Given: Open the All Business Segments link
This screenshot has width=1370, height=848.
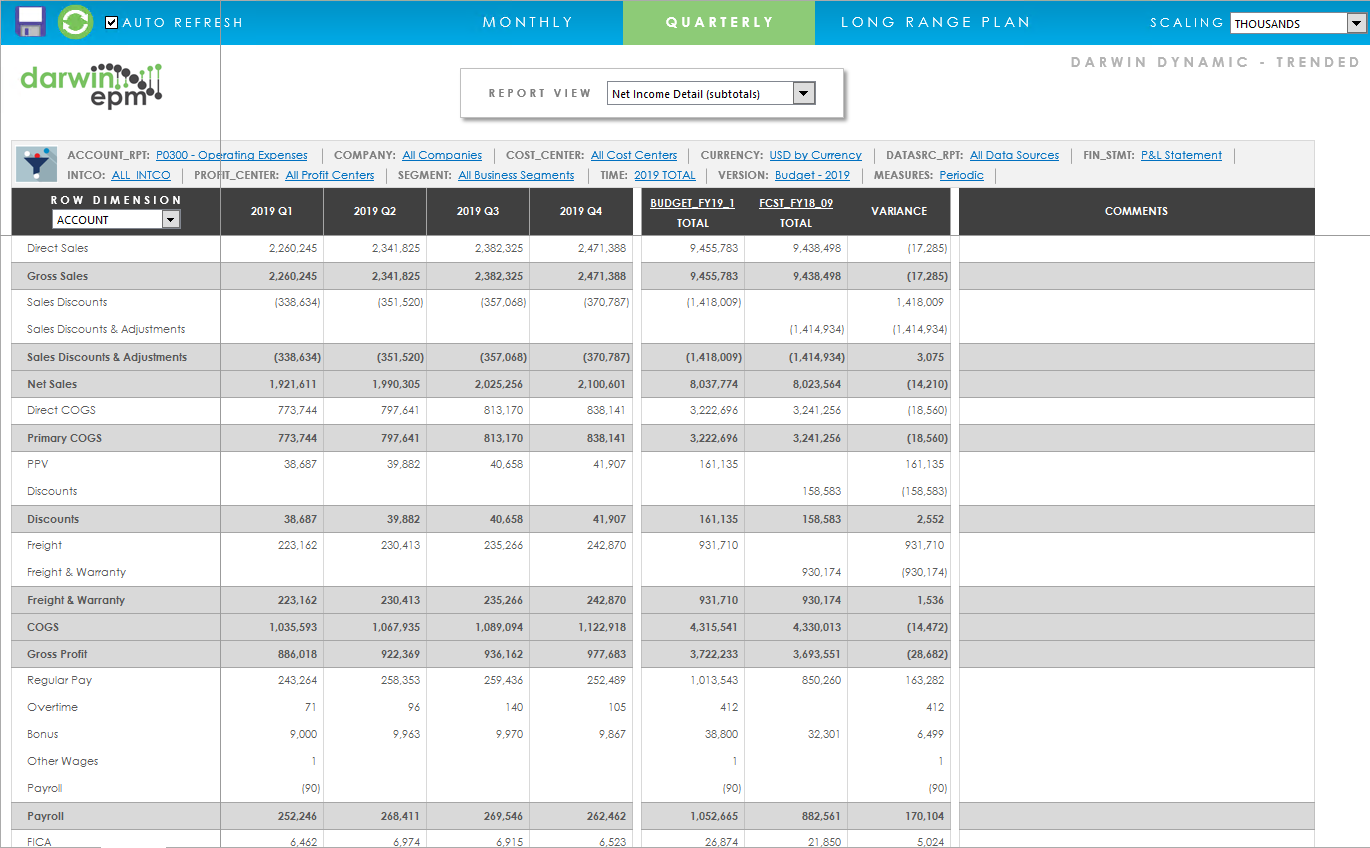Looking at the screenshot, I should point(516,176).
